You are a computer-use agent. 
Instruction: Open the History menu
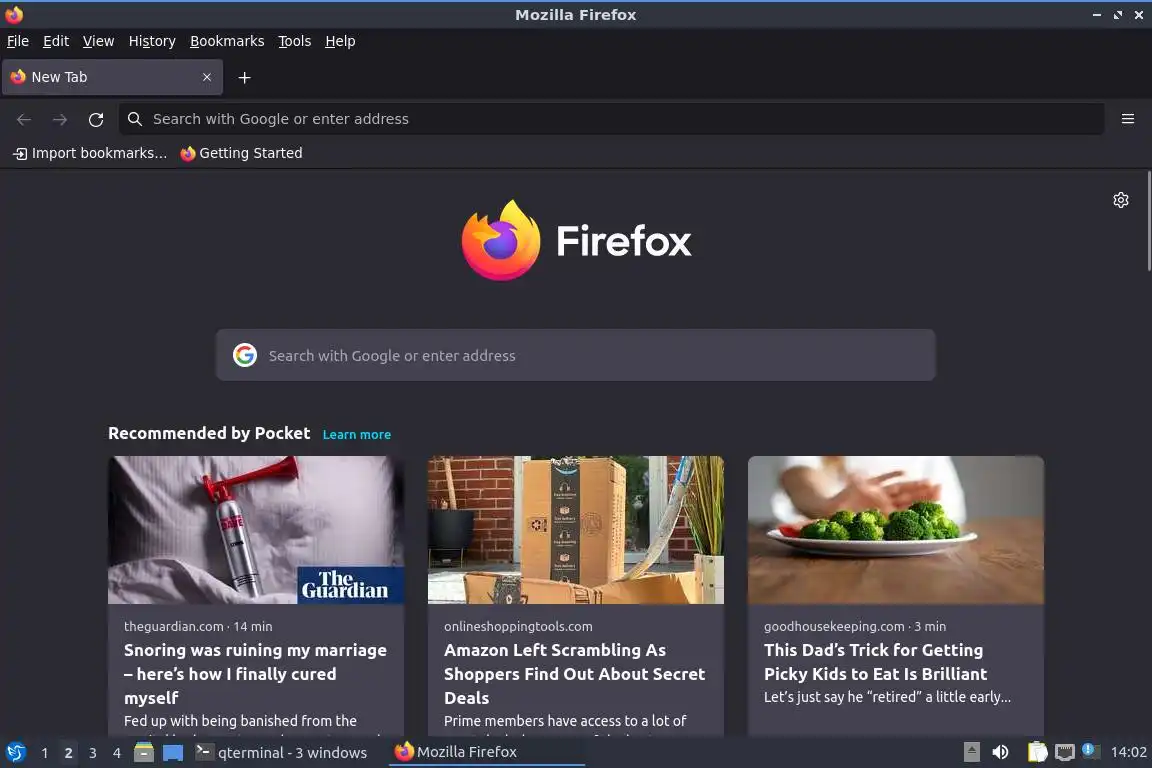(x=152, y=41)
